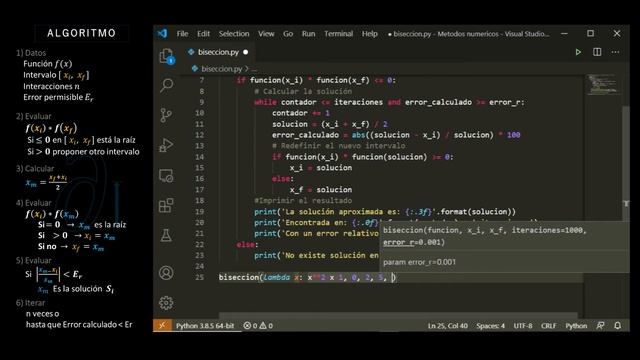
Task: Click the VS Code logo in title bar
Action: [x=162, y=33]
